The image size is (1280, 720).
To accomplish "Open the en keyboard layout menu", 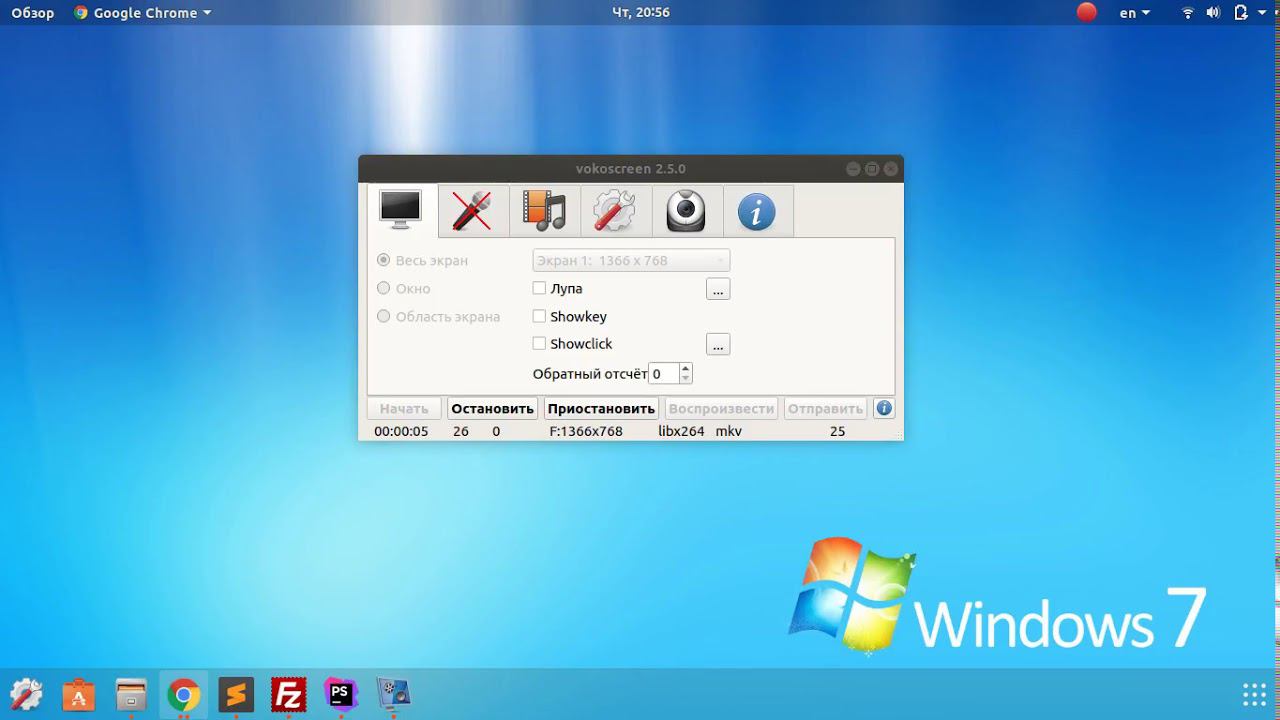I will tap(1135, 13).
